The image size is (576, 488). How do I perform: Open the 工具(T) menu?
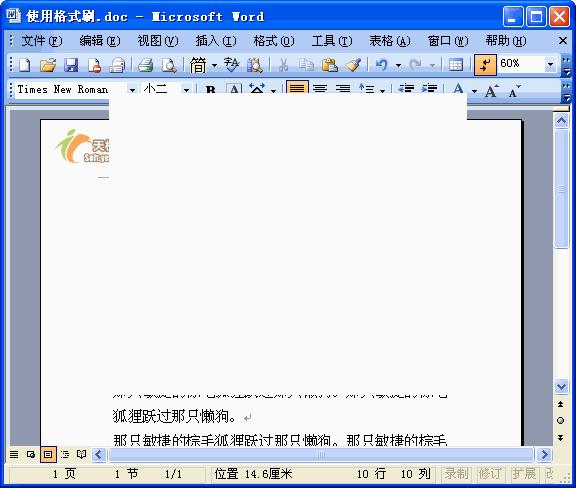(x=332, y=40)
